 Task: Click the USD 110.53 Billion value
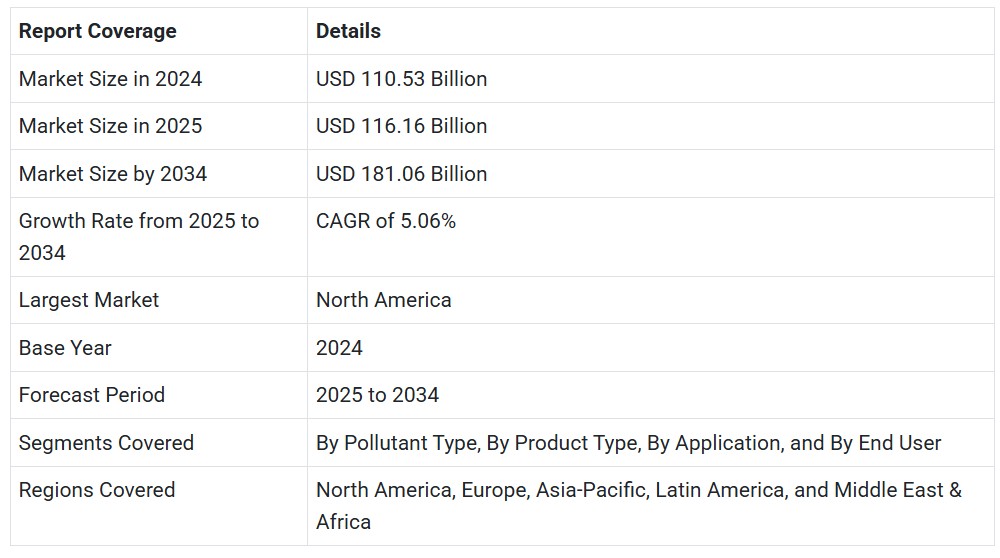(x=401, y=79)
